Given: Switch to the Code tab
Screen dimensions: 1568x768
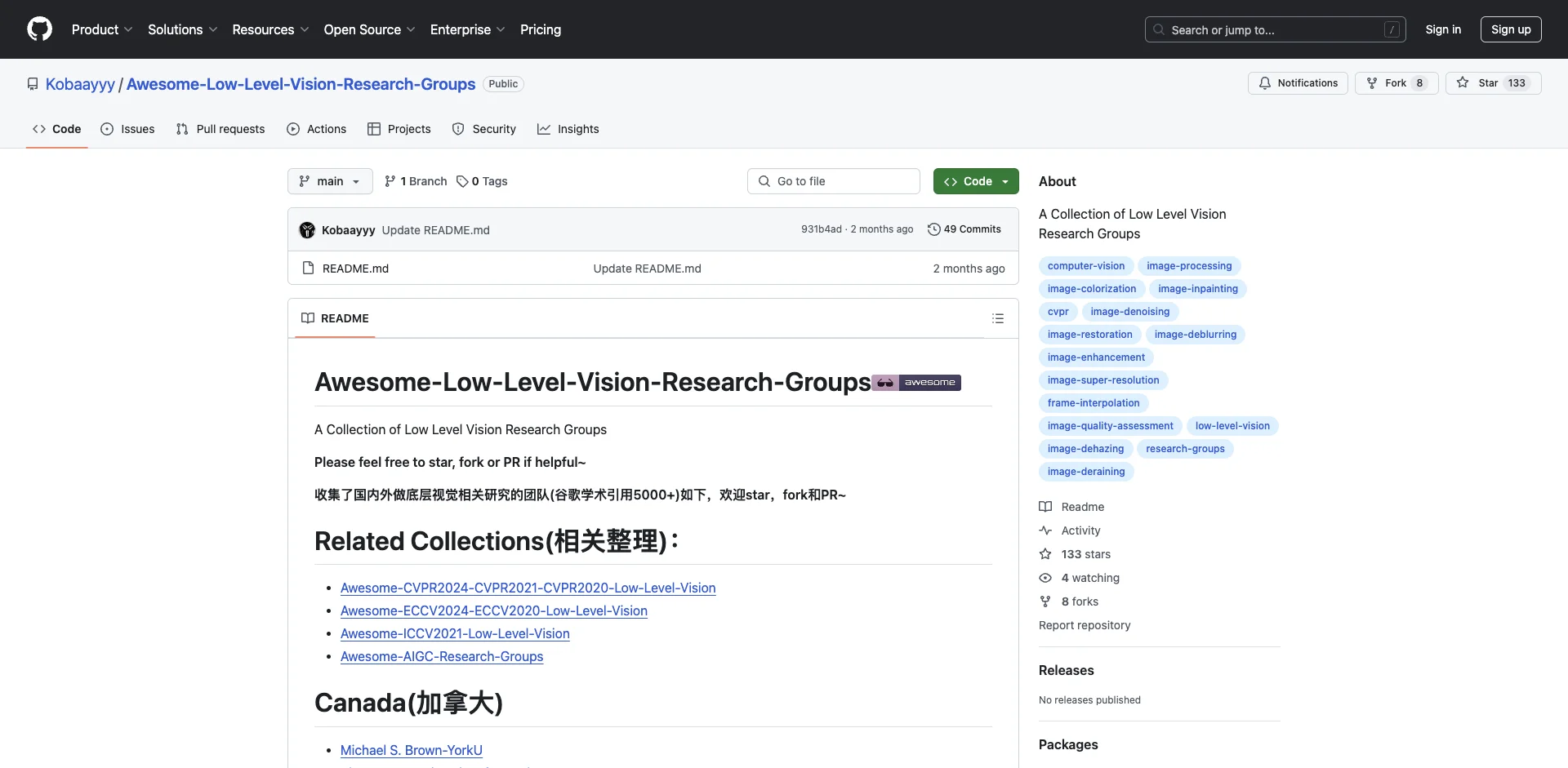Looking at the screenshot, I should click(57, 129).
